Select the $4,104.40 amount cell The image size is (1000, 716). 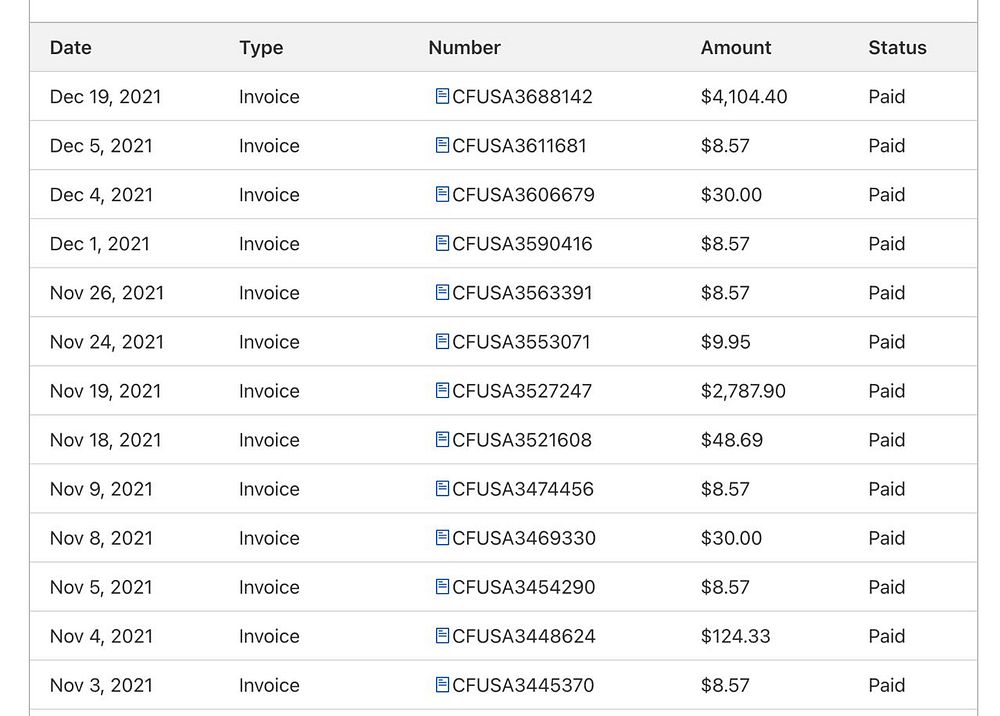(x=744, y=97)
